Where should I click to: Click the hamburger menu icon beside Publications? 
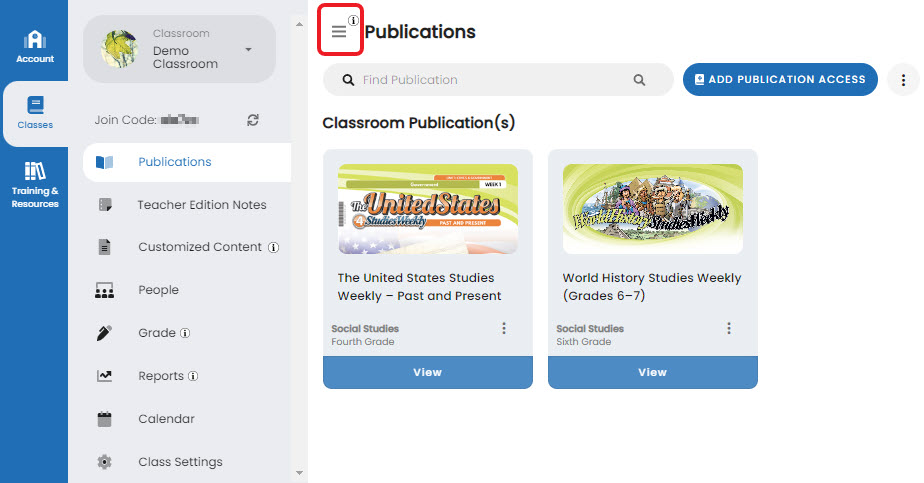click(339, 32)
